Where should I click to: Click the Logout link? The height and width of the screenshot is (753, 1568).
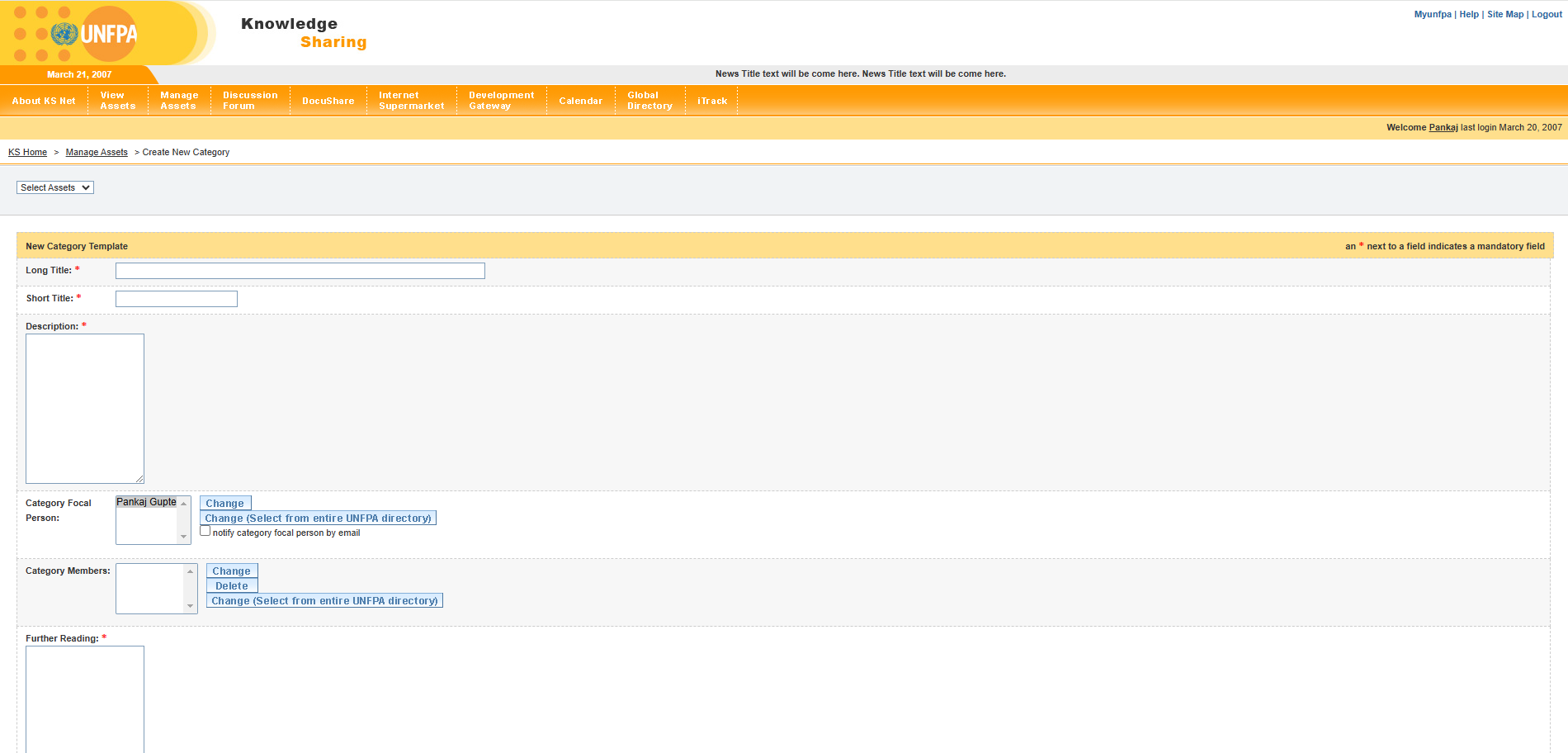1547,14
